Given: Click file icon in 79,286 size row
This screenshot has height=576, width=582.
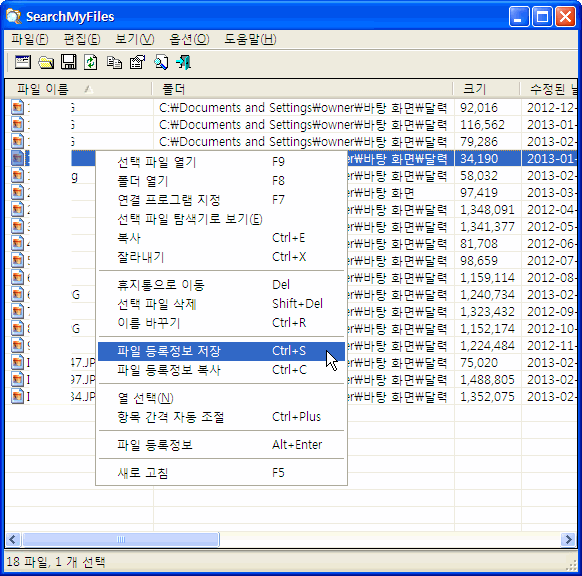Looking at the screenshot, I should point(17,141).
